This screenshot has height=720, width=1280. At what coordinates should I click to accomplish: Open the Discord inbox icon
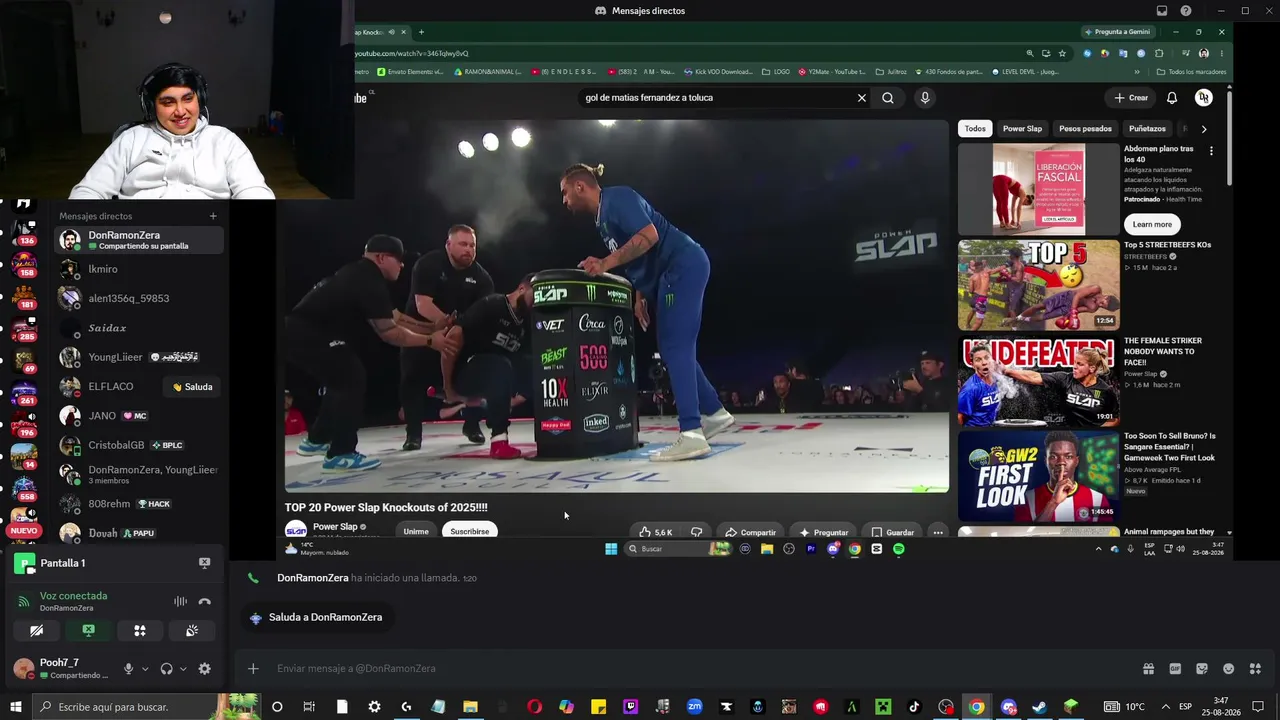(x=1162, y=11)
